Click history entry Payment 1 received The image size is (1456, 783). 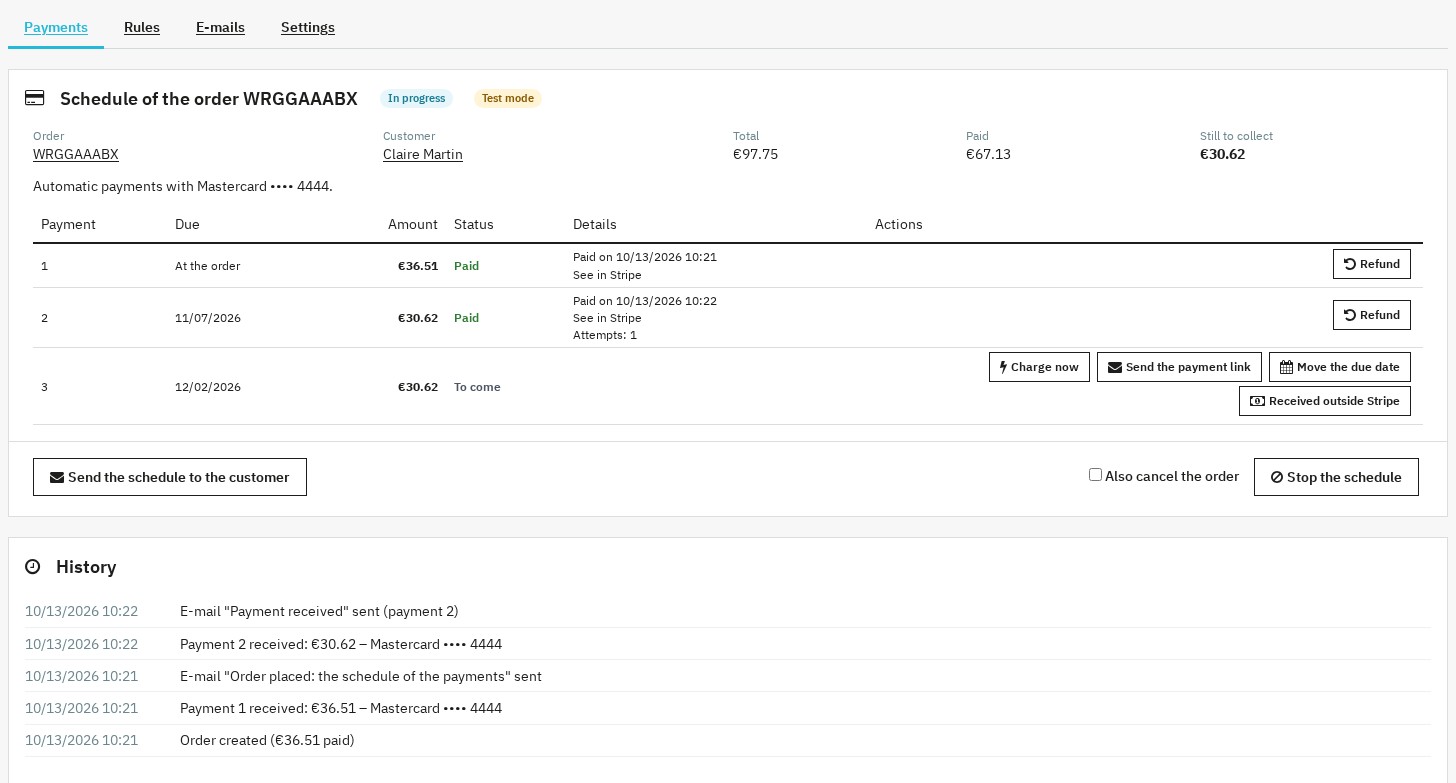[341, 708]
